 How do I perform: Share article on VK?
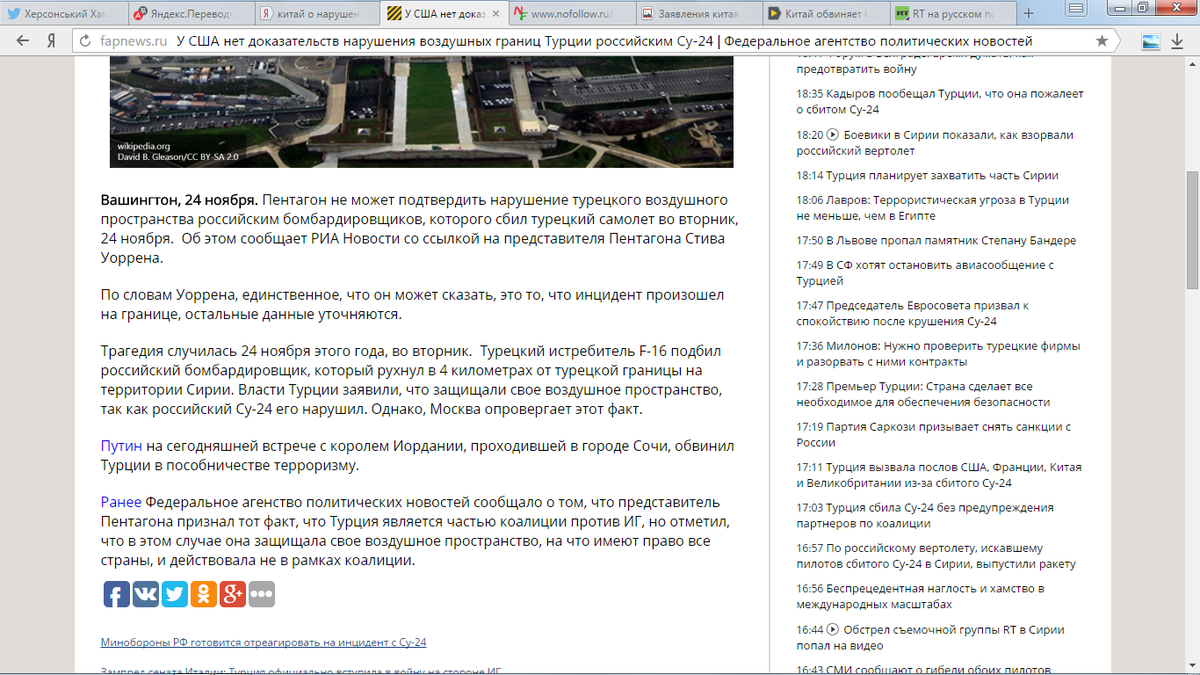point(145,594)
